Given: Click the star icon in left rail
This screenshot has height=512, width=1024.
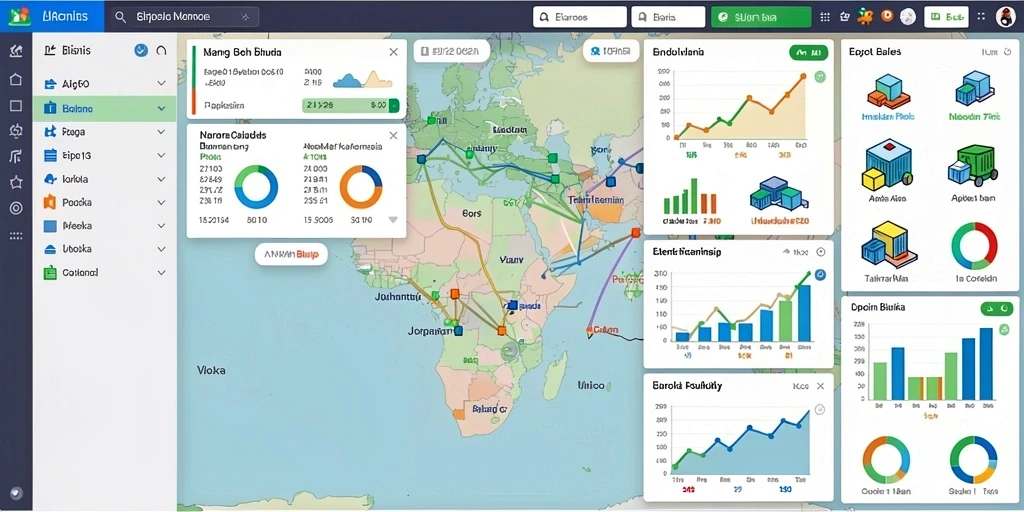Looking at the screenshot, I should [x=16, y=182].
